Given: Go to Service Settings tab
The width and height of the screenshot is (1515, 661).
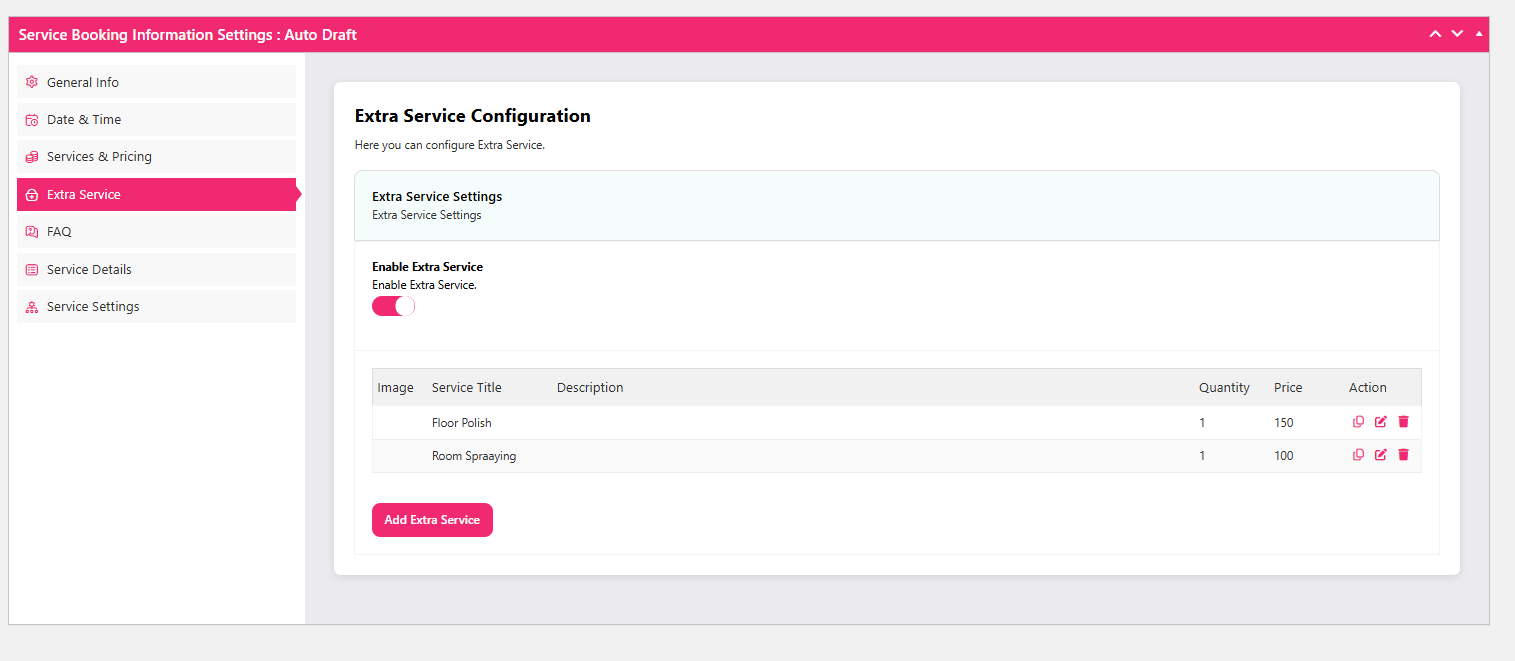Looking at the screenshot, I should (93, 307).
